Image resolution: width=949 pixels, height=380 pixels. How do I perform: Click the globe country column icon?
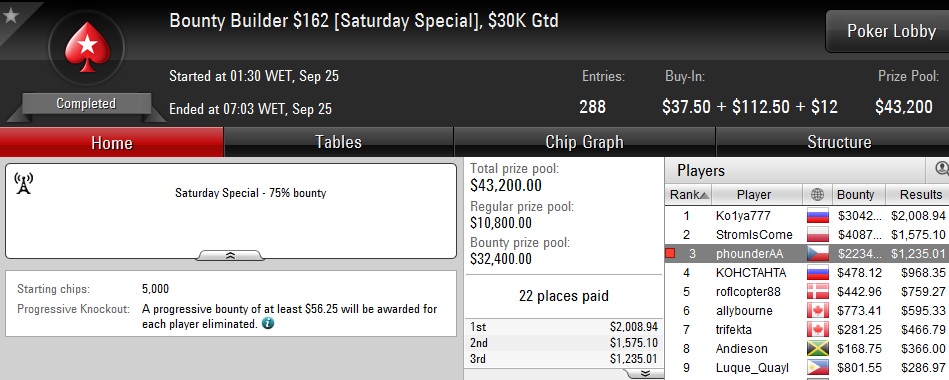818,195
